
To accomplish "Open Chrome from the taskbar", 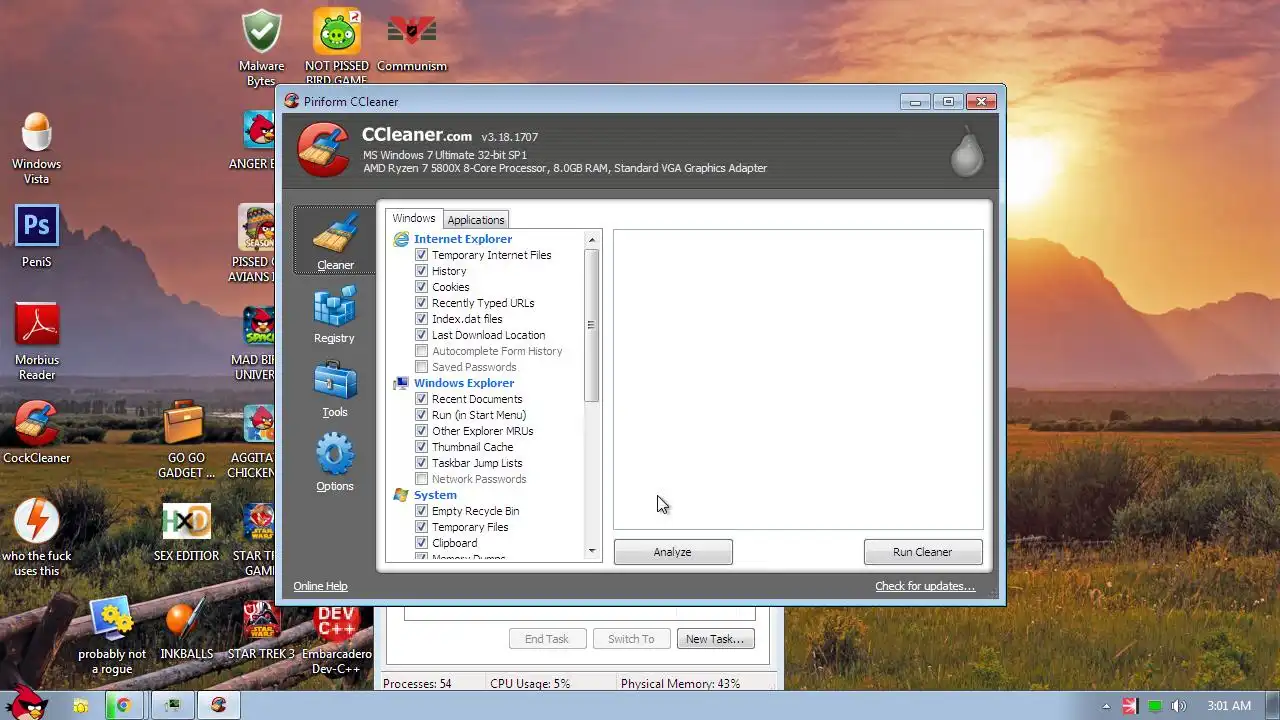I will (x=123, y=705).
